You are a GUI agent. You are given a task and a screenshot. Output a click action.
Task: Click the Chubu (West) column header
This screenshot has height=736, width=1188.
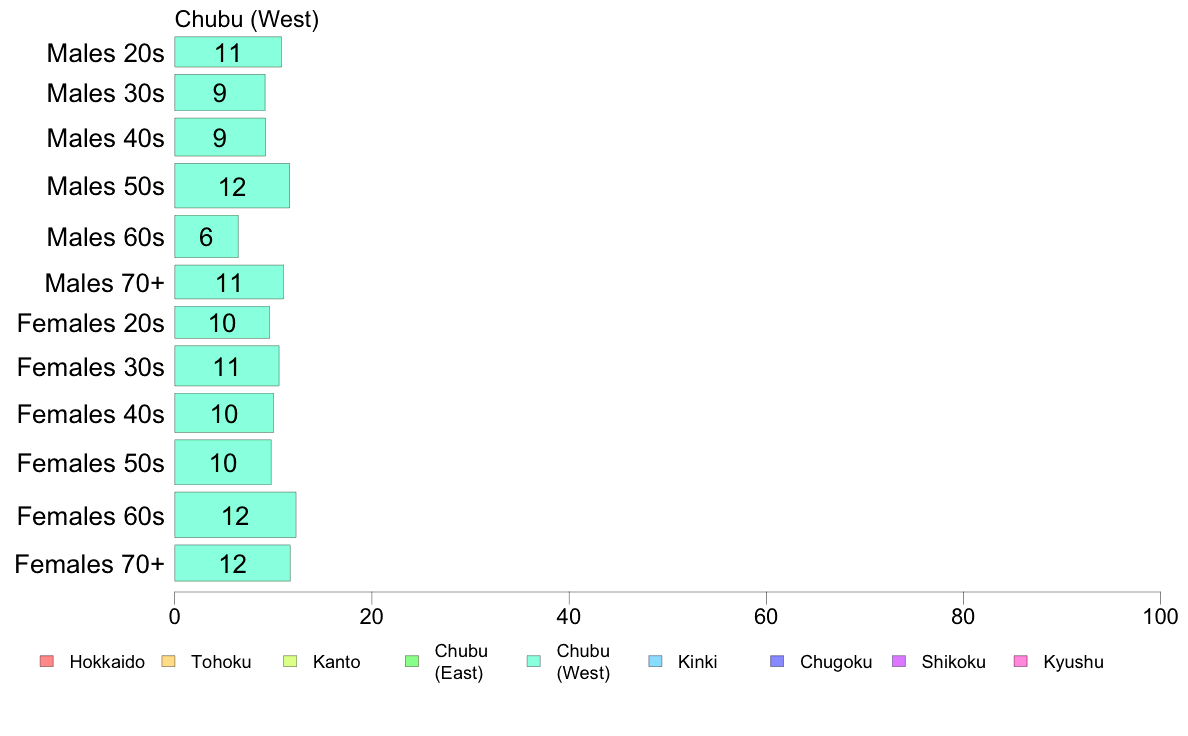(247, 19)
